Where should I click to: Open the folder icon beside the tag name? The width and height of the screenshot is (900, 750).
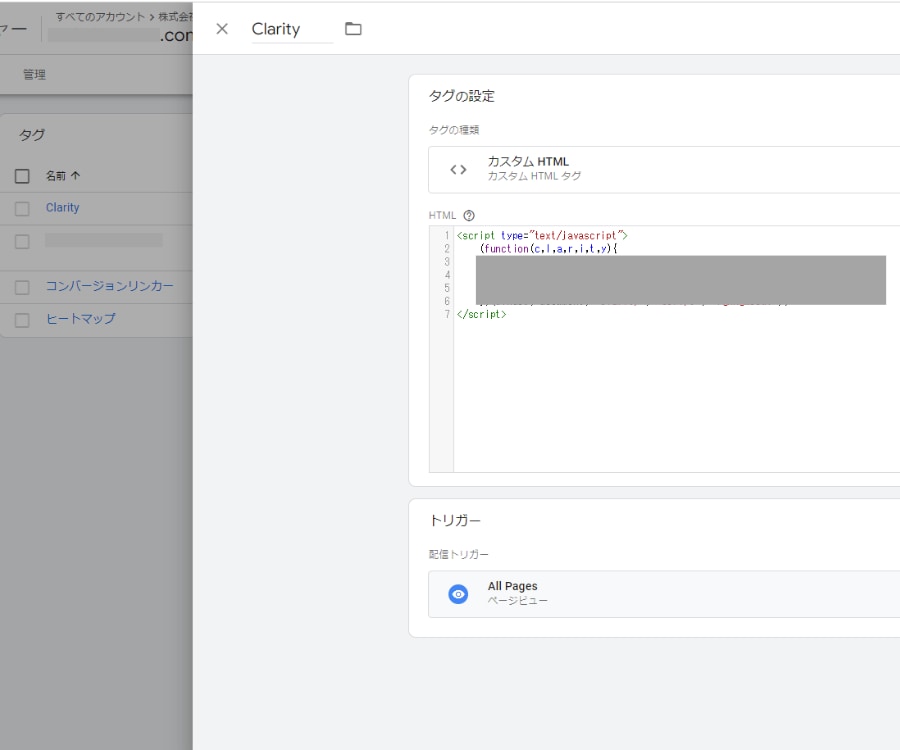353,29
